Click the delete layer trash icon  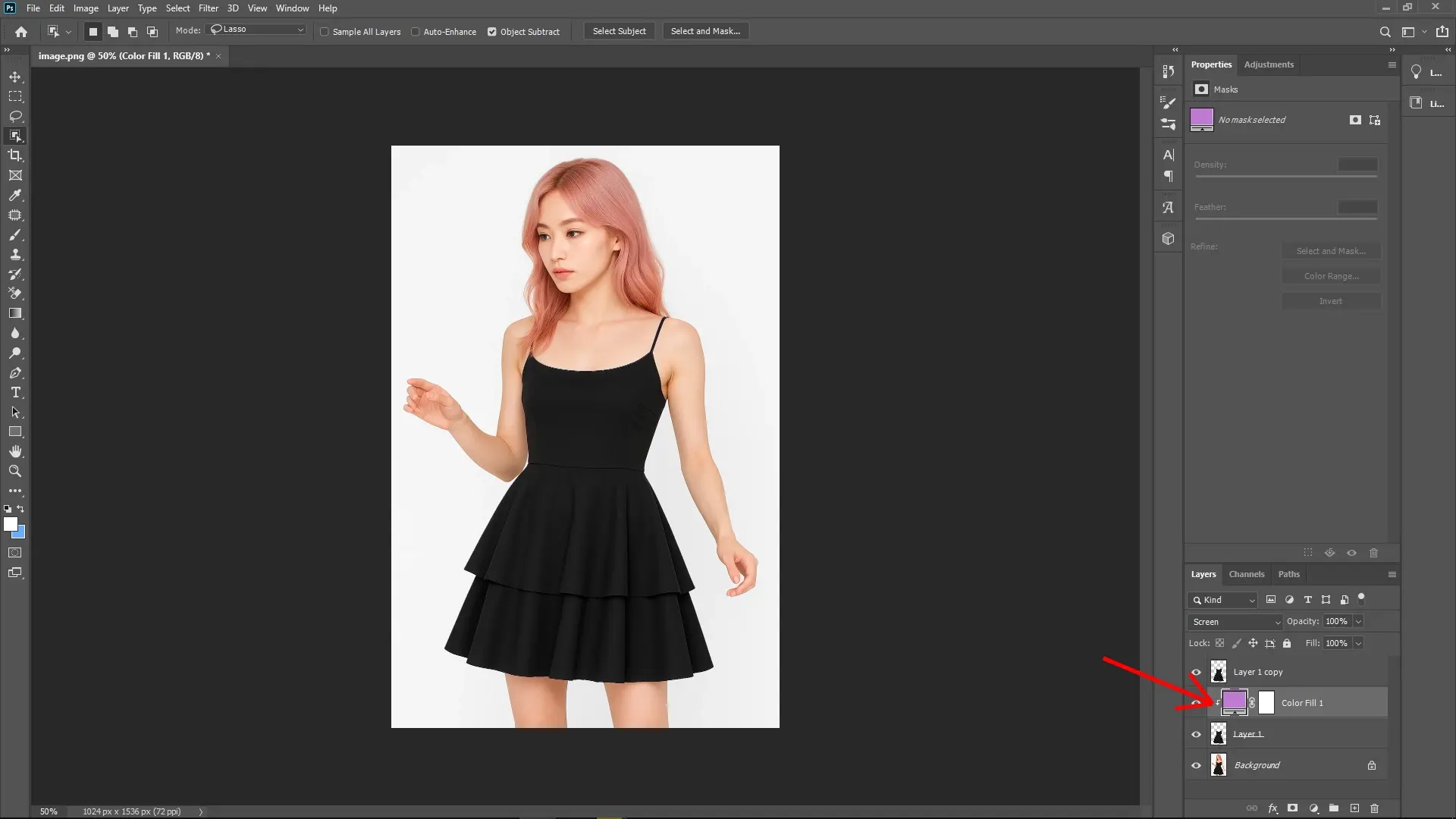point(1375,808)
